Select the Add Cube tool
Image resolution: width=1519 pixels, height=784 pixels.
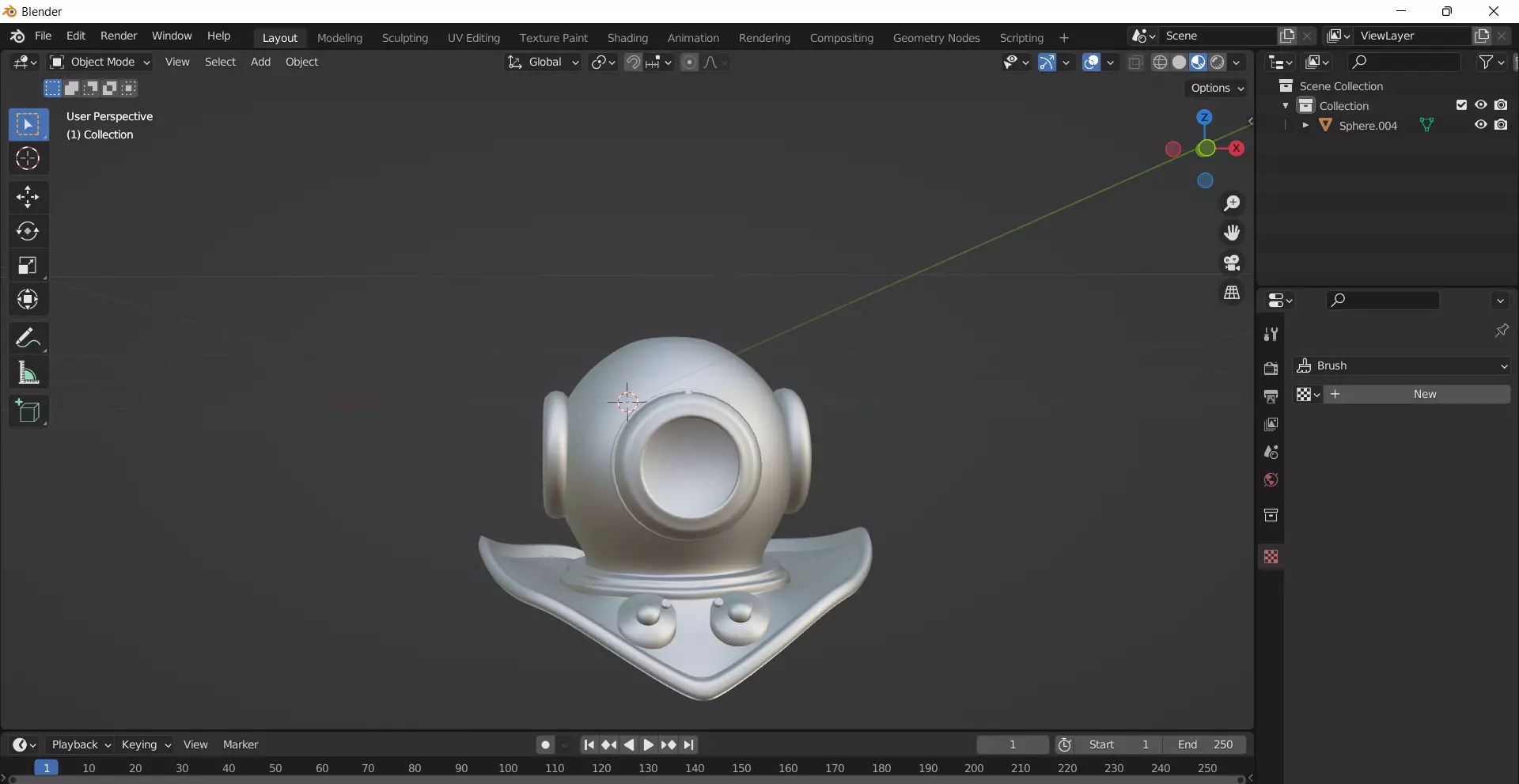(x=28, y=411)
